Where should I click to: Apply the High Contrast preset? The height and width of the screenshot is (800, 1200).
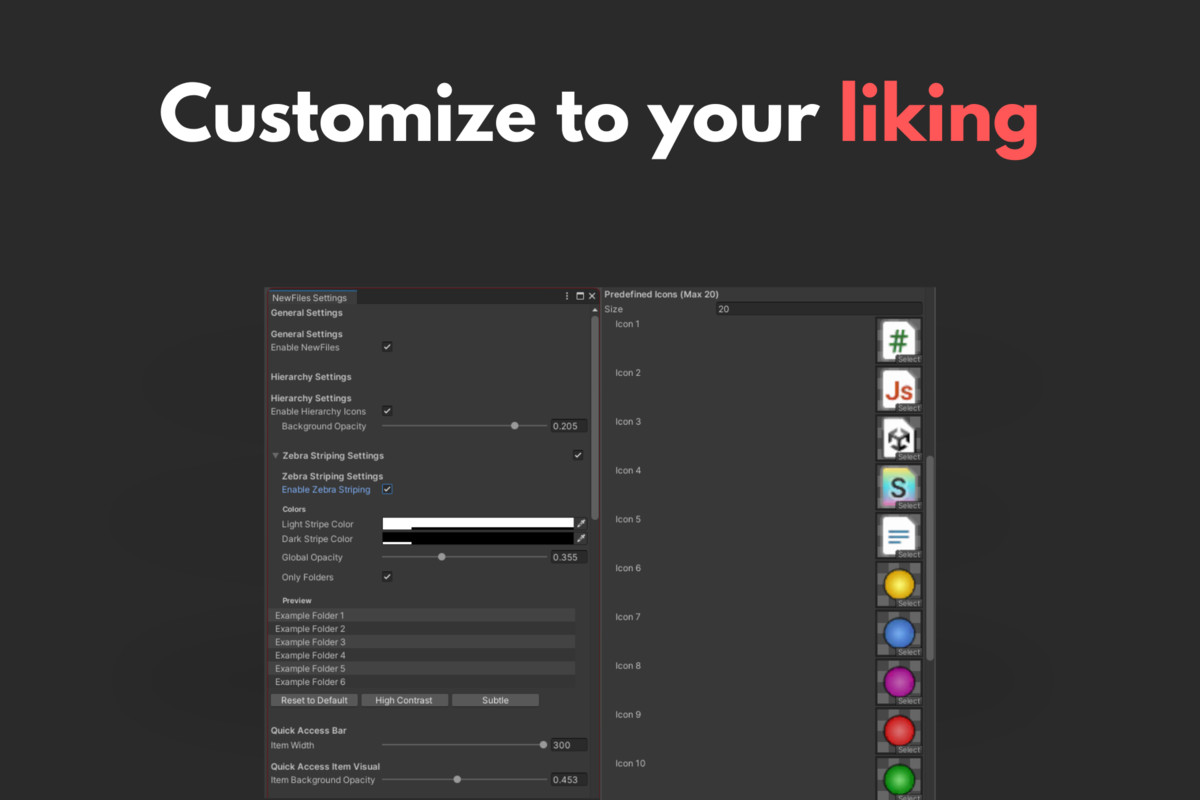pyautogui.click(x=404, y=700)
